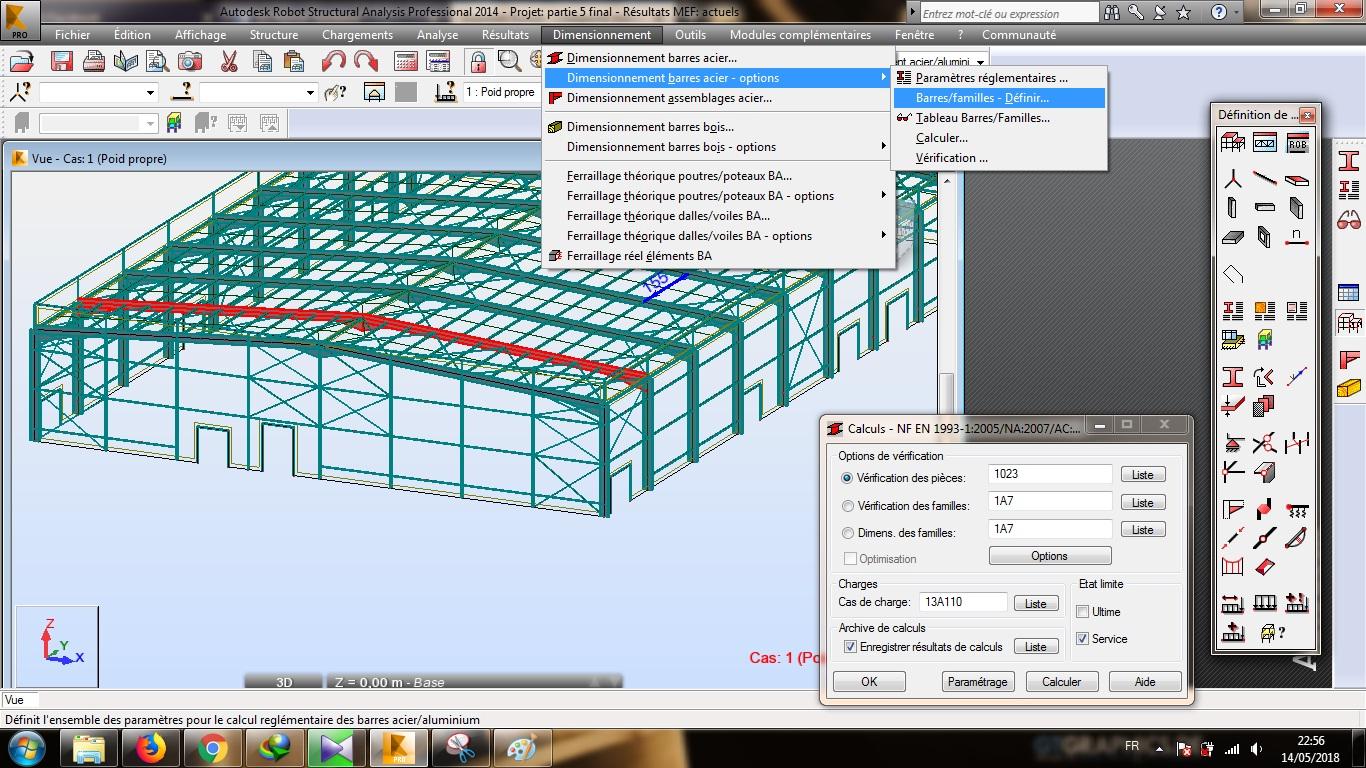Click the glasses display icon on right sidebar
1366x768 pixels.
click(x=1349, y=219)
